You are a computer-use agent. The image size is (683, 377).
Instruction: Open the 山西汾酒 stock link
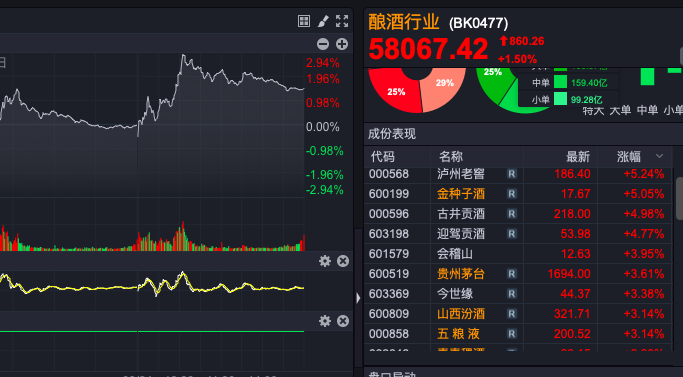pos(461,314)
